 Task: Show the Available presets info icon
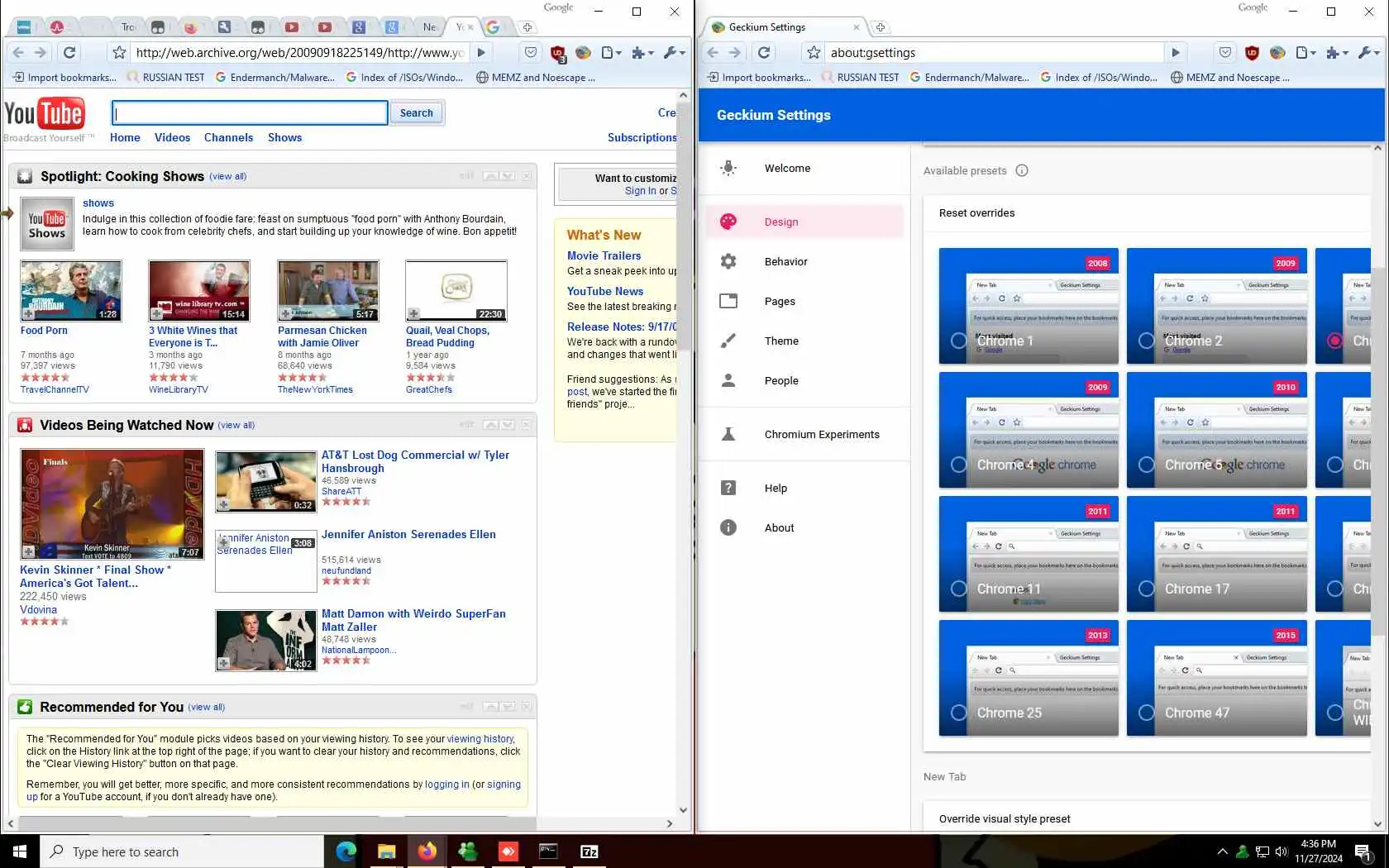pyautogui.click(x=1022, y=170)
